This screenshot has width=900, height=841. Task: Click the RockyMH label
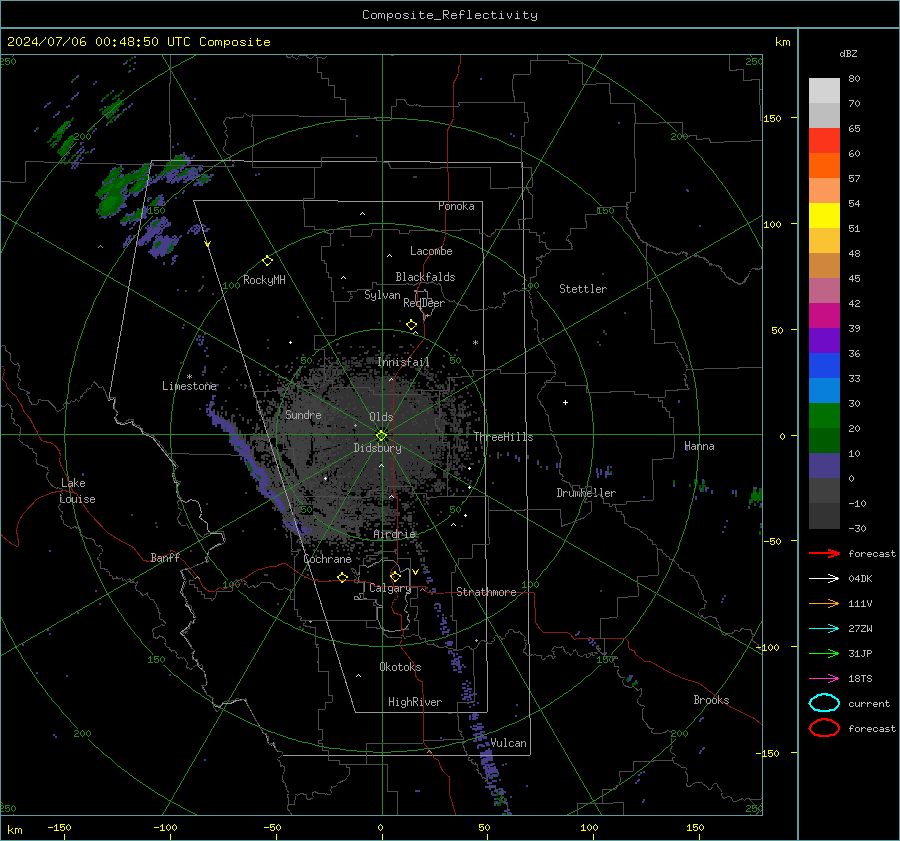click(x=264, y=280)
